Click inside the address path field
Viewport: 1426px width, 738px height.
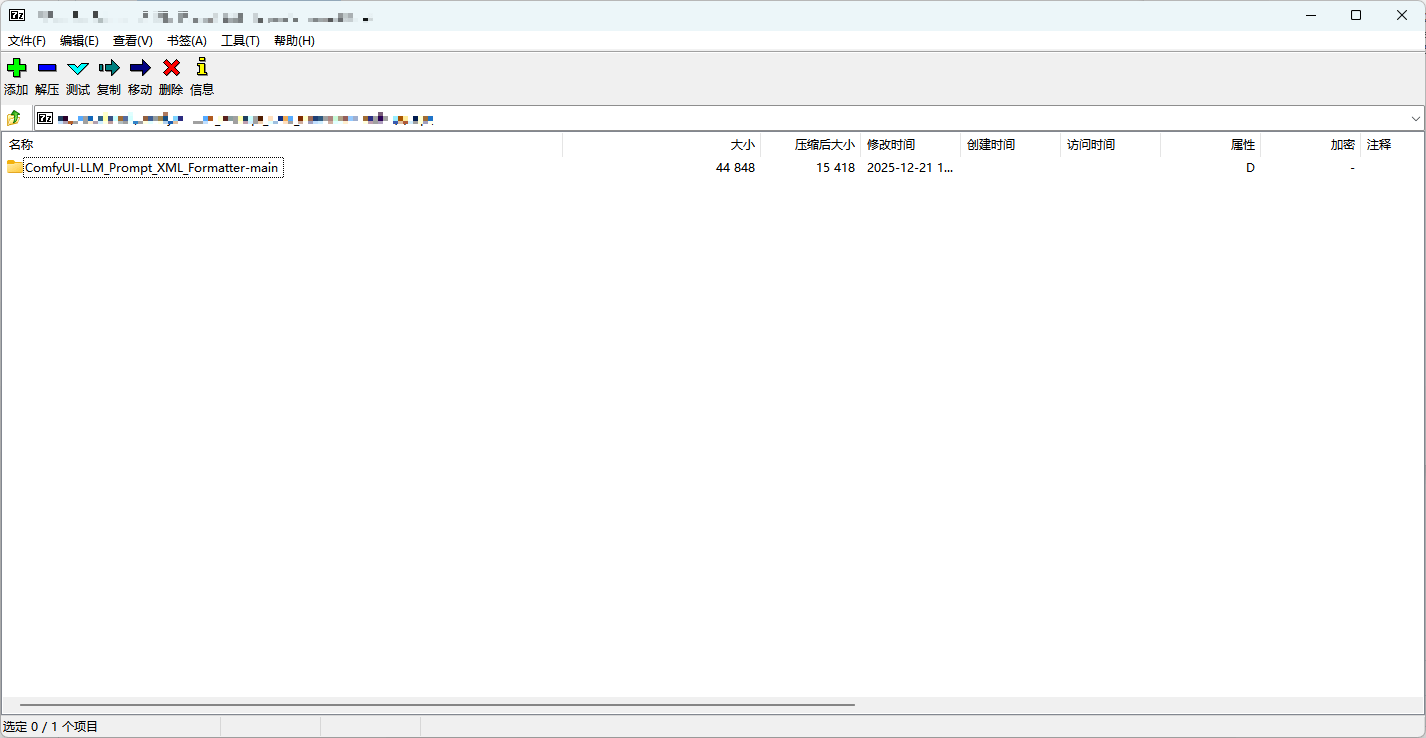(x=730, y=118)
